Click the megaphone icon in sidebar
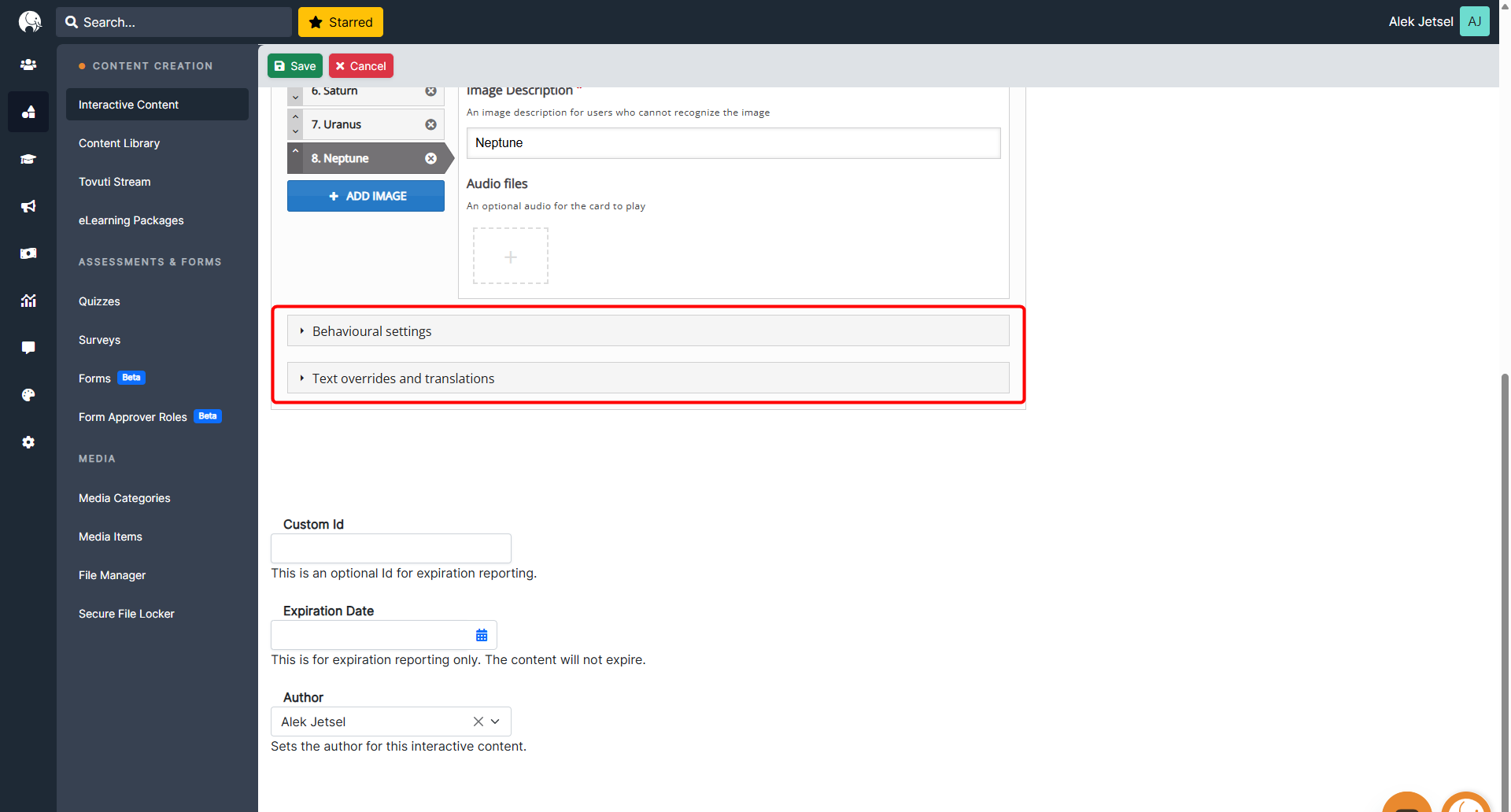1511x812 pixels. point(28,206)
